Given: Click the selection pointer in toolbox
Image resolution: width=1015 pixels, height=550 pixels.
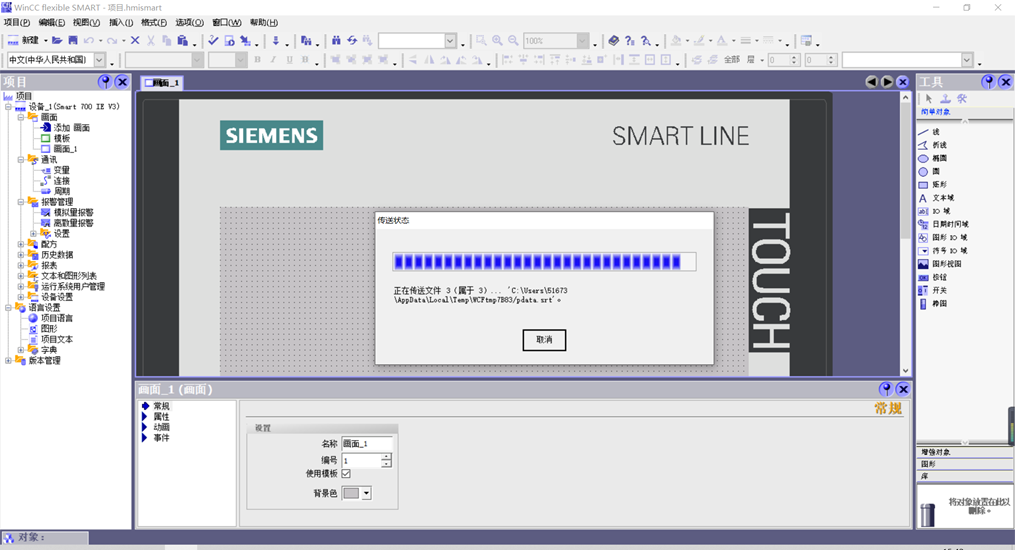Looking at the screenshot, I should pos(929,99).
